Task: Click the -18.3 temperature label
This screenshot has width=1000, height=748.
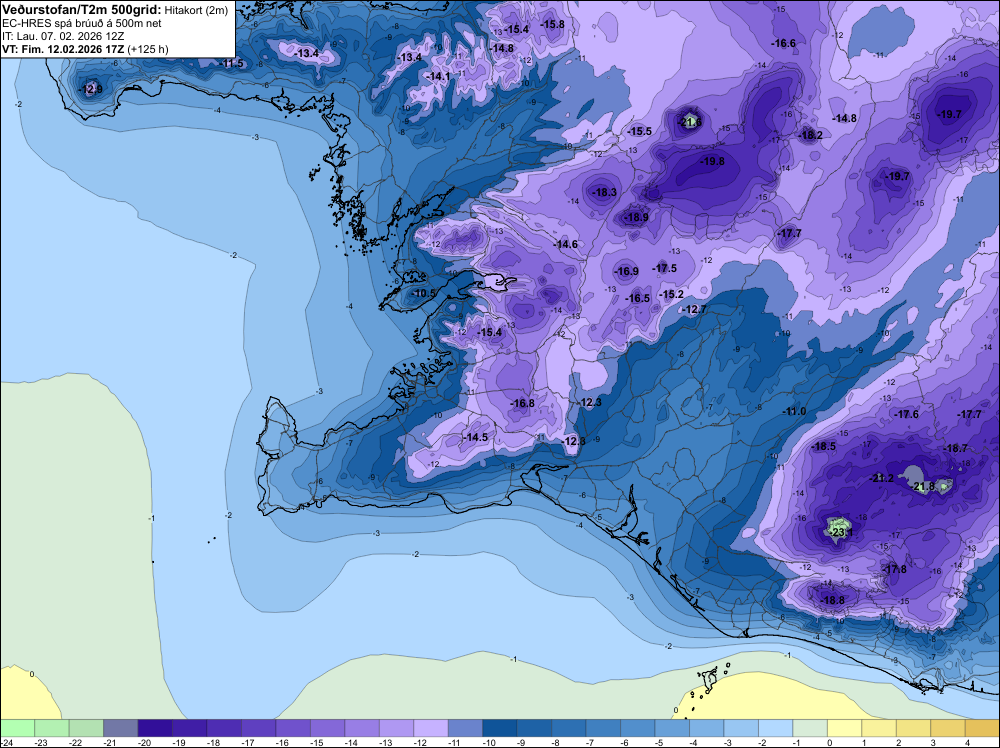Action: (605, 192)
